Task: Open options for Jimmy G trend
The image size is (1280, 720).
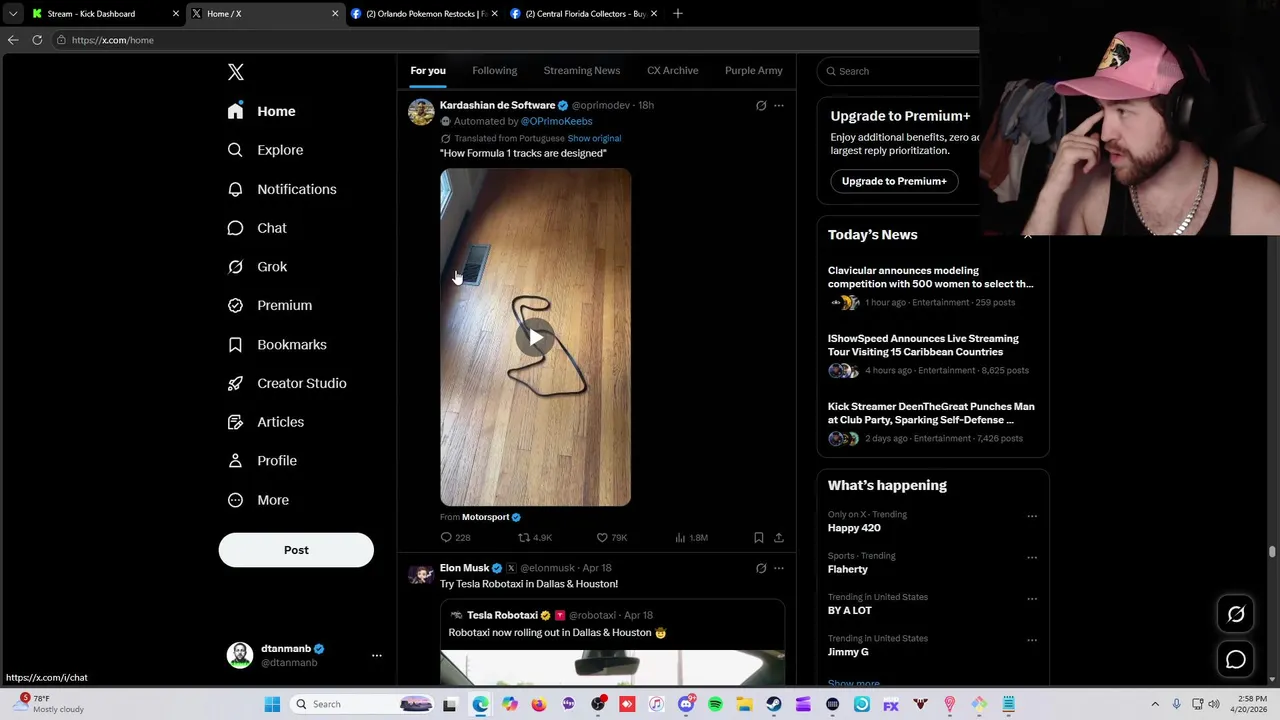Action: coord(1032,640)
